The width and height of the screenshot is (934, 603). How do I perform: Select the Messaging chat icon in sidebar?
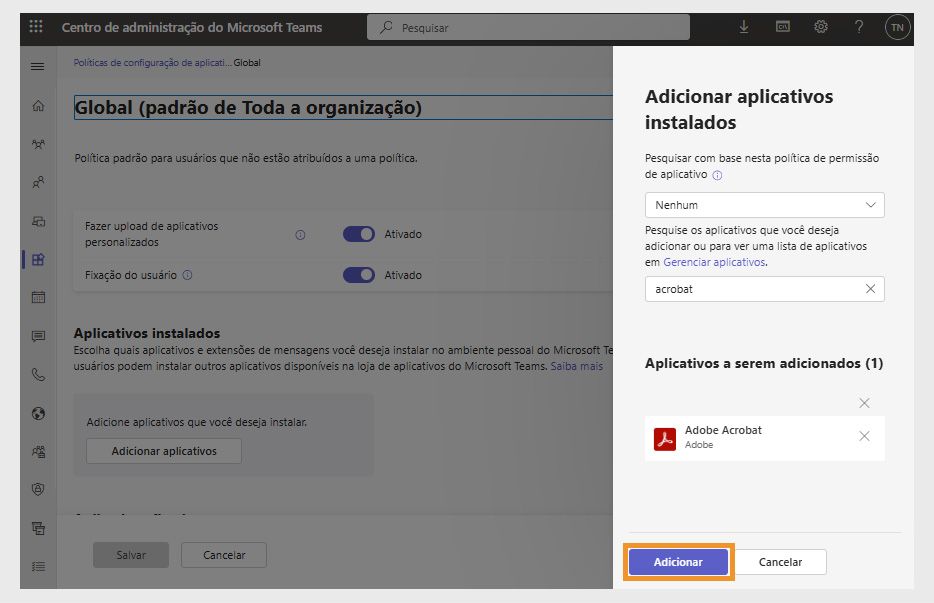pyautogui.click(x=38, y=335)
